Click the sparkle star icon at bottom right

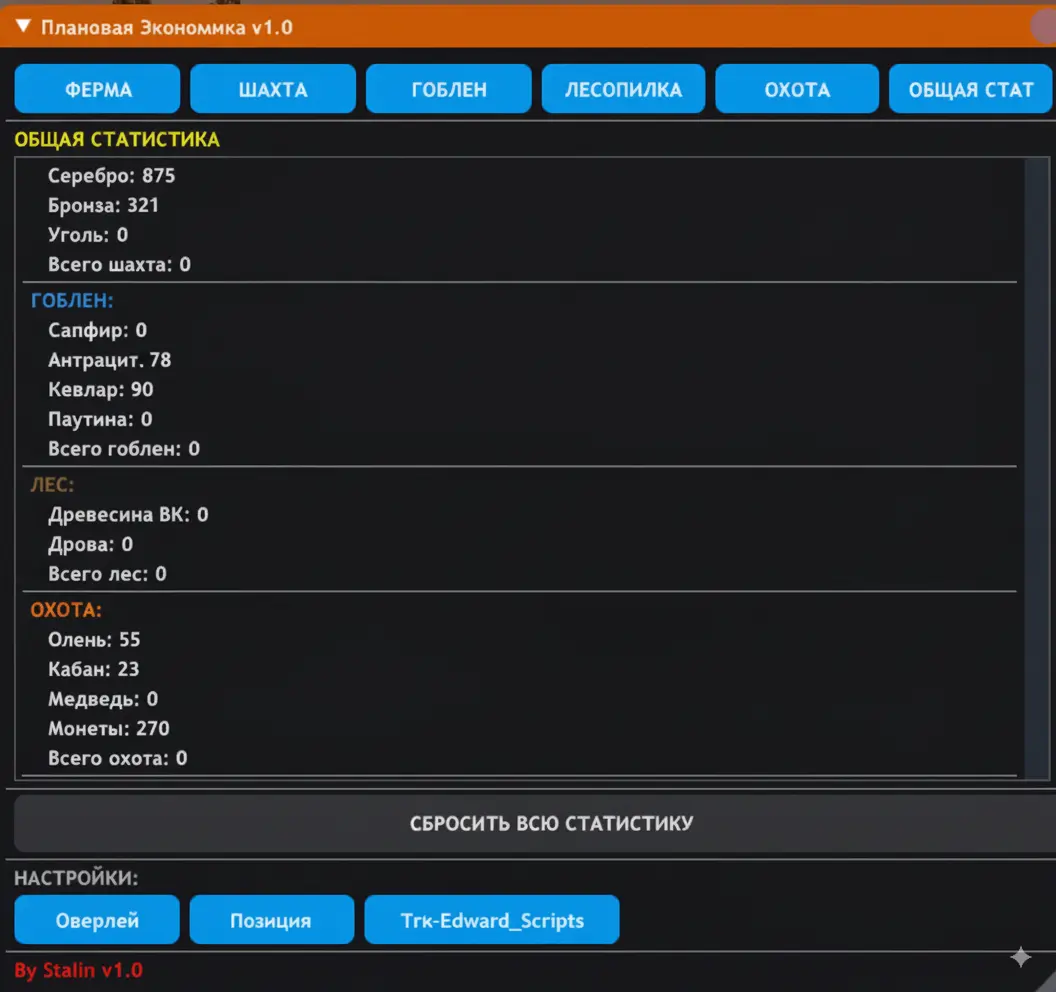1020,958
